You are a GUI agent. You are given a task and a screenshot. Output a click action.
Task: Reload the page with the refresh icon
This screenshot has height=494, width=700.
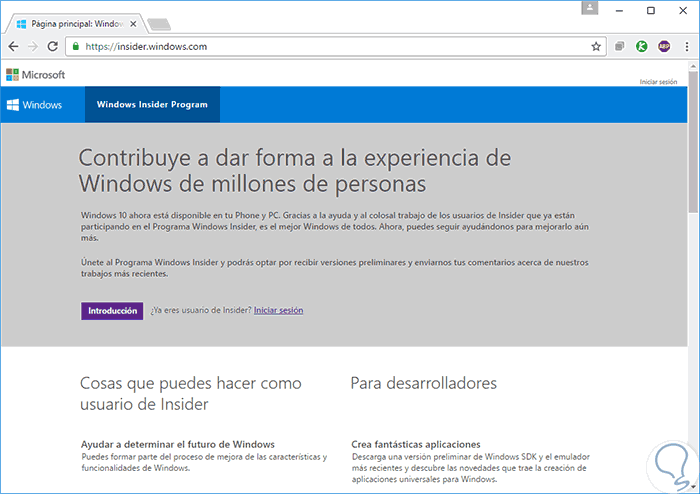pos(53,46)
